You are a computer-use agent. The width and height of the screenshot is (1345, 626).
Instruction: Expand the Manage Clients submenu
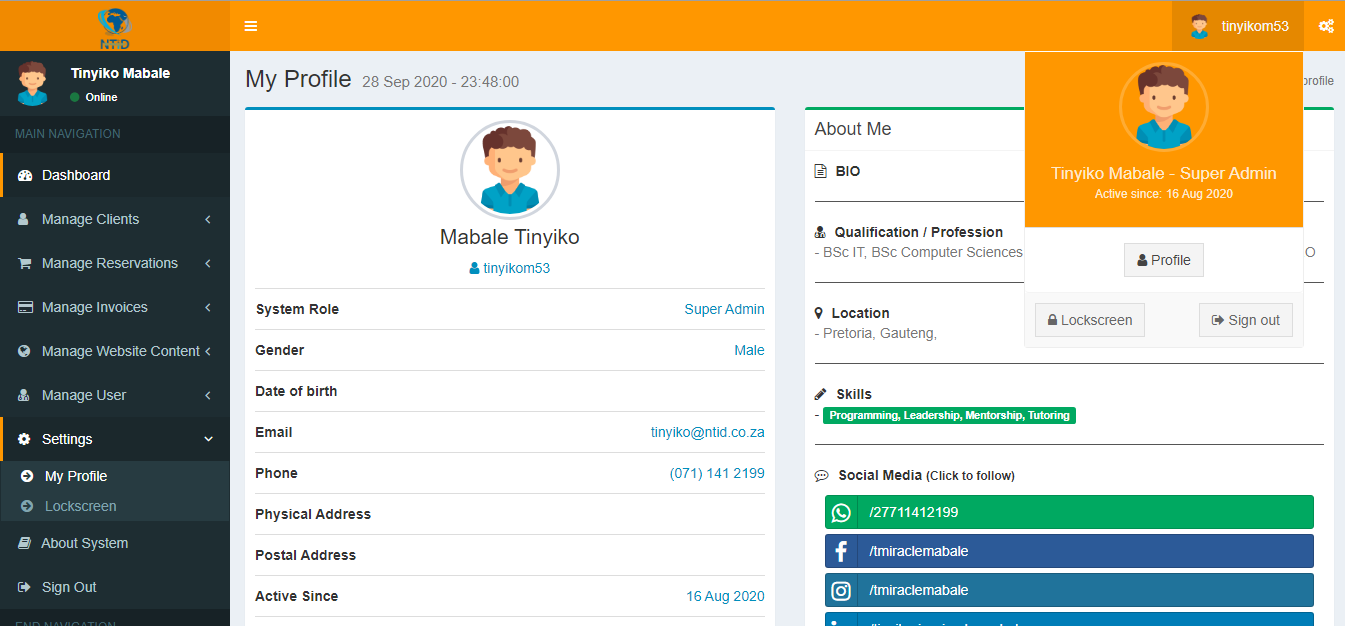115,219
